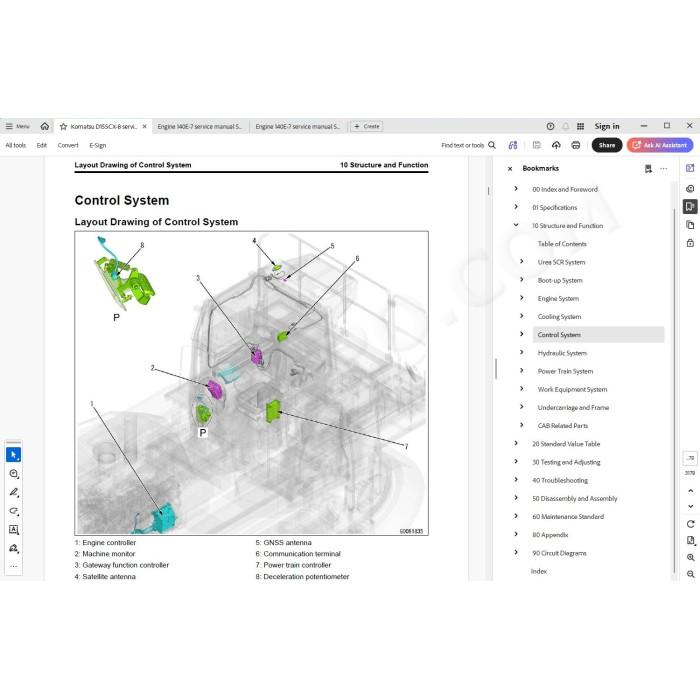Viewport: 700px width, 700px height.
Task: Click the upload to cloud icon
Action: point(556,145)
